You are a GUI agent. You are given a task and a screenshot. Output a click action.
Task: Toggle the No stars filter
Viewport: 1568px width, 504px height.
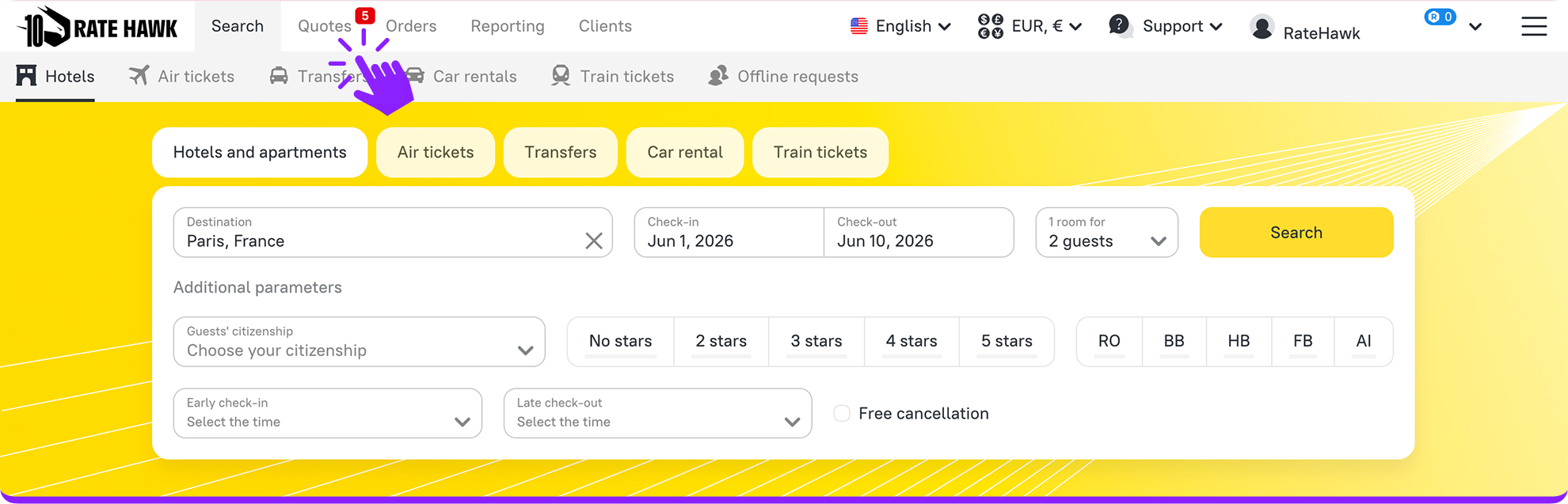point(620,341)
